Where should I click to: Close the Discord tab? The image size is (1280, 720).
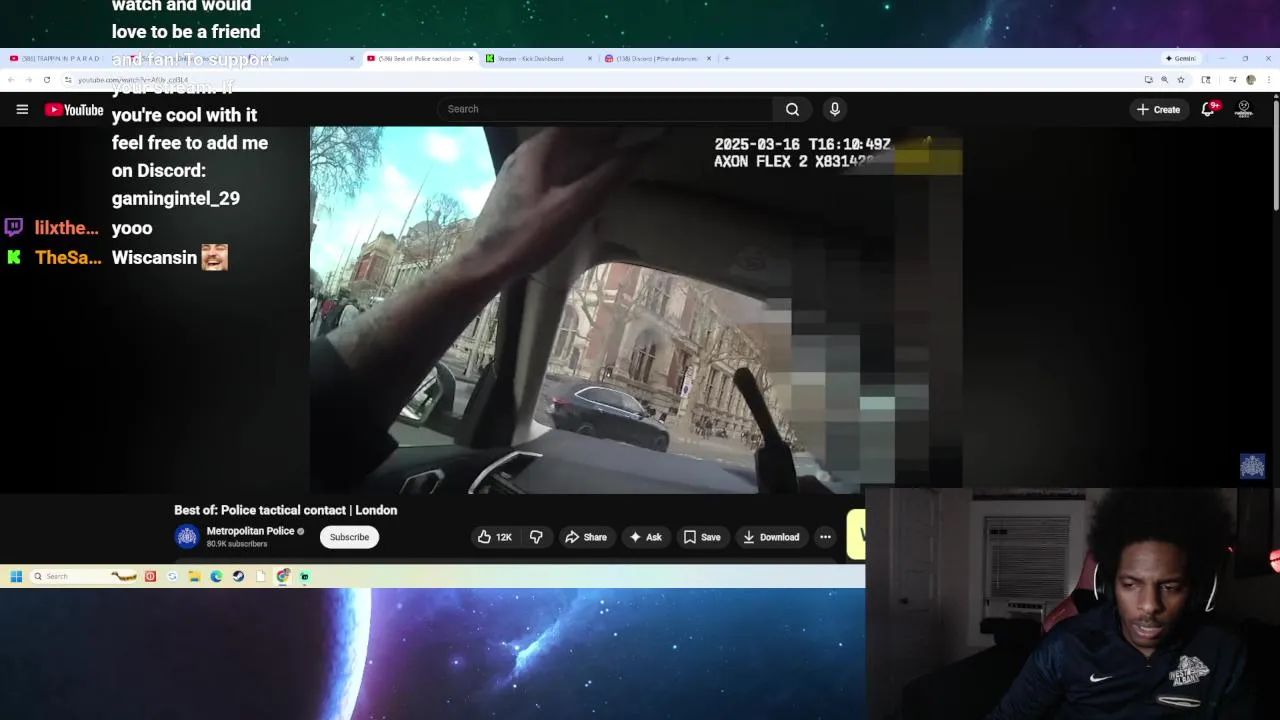tap(709, 58)
